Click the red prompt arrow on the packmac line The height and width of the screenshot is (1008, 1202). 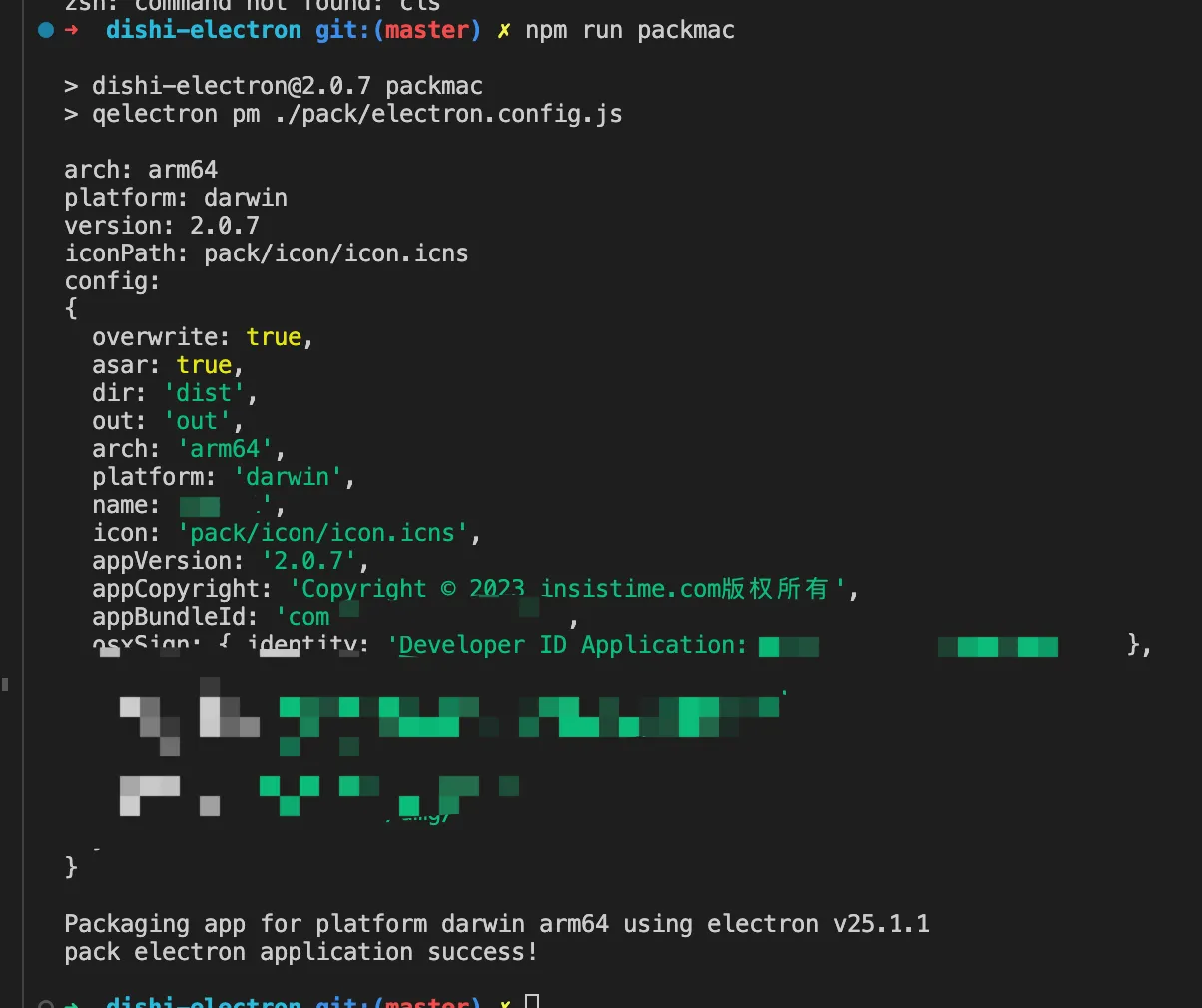pyautogui.click(x=72, y=30)
